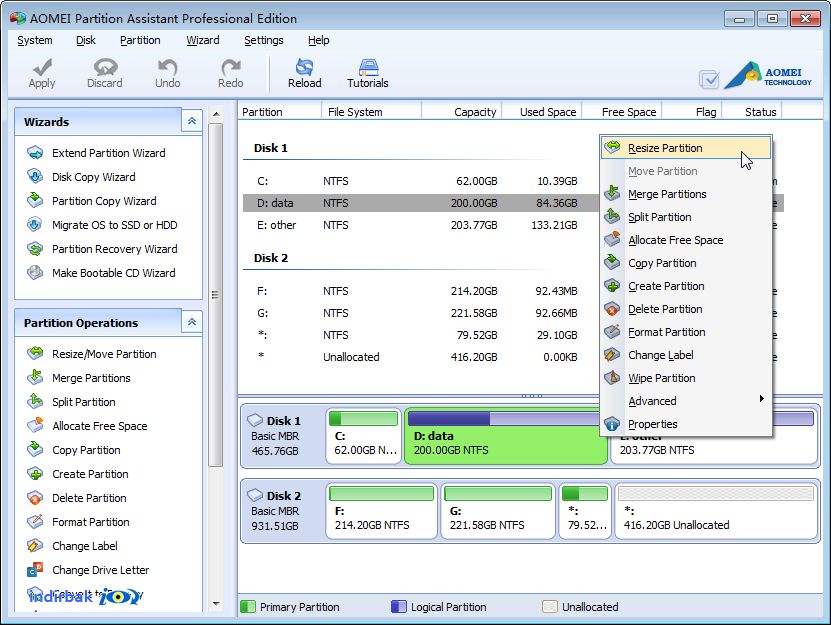Choose Delete Partition in context menu
Viewport: 831px width, 625px height.
point(686,309)
